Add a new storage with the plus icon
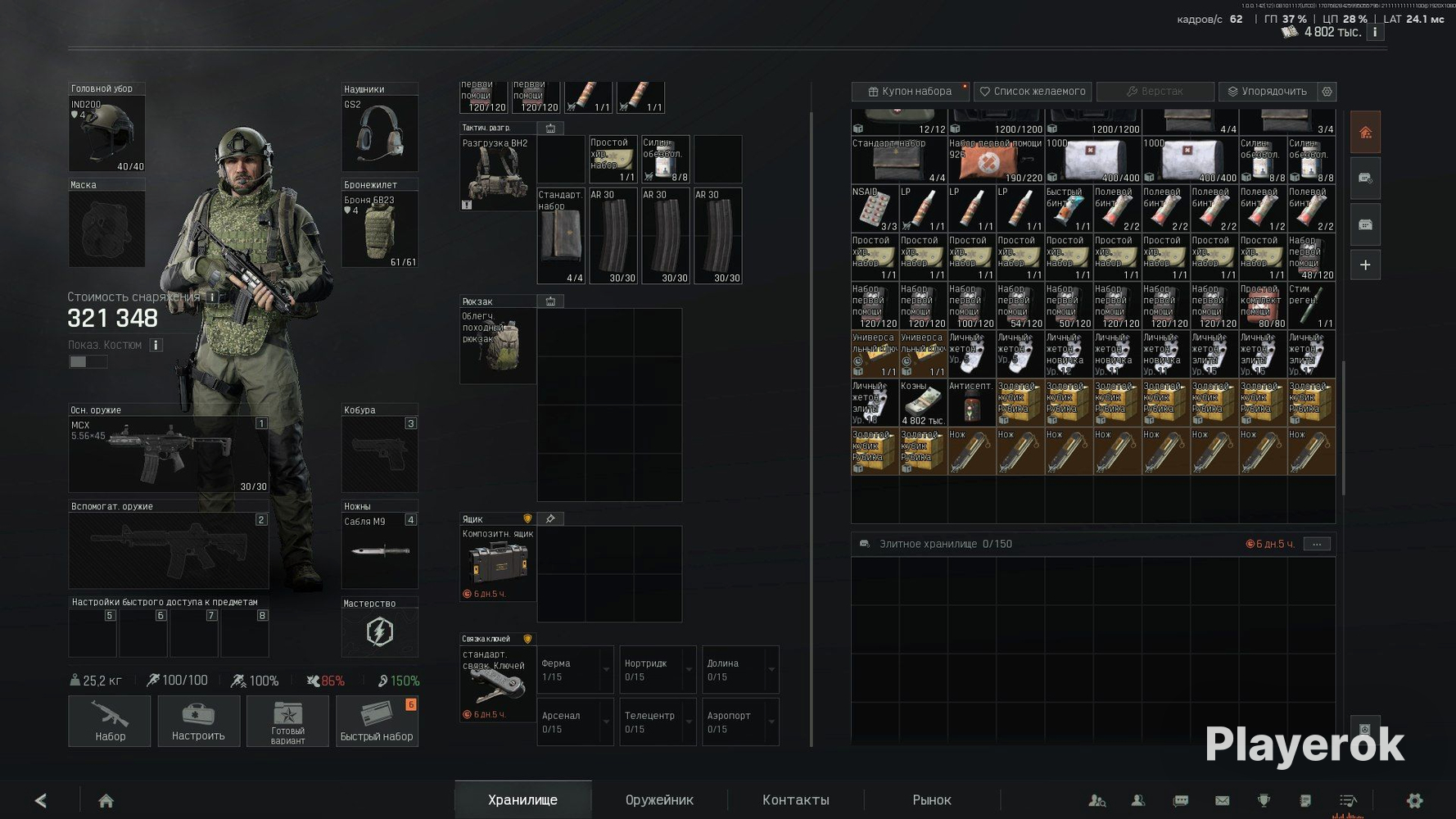 pos(1365,265)
